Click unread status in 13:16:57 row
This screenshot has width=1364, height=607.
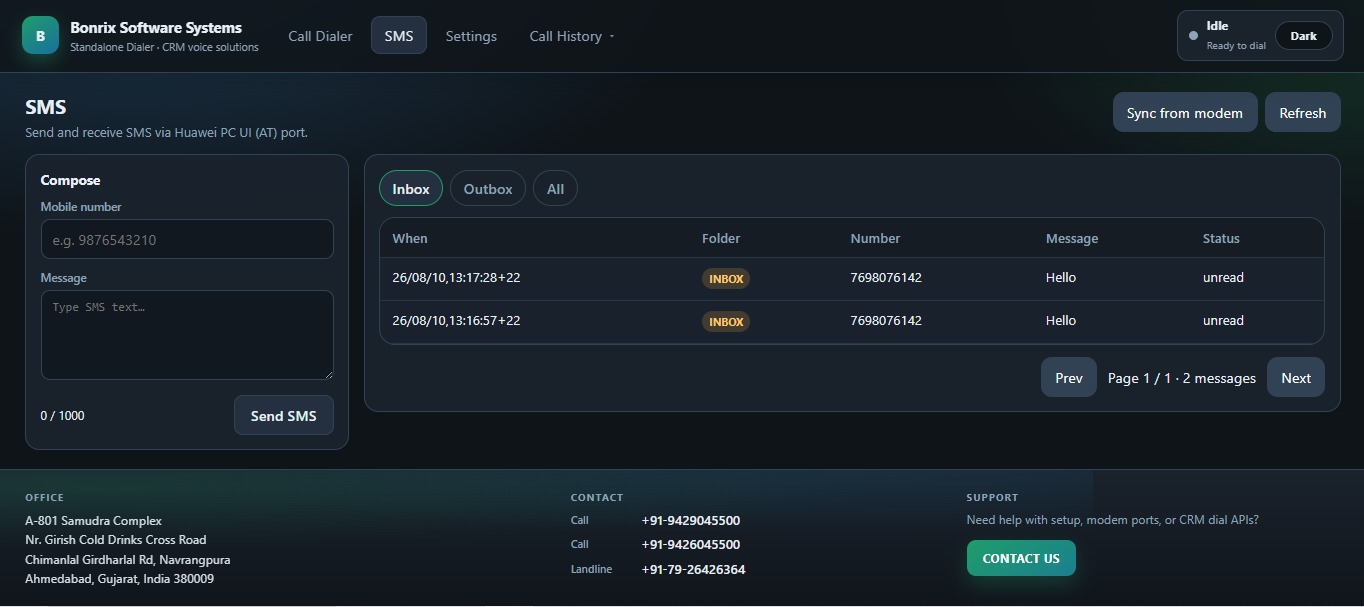(1223, 321)
